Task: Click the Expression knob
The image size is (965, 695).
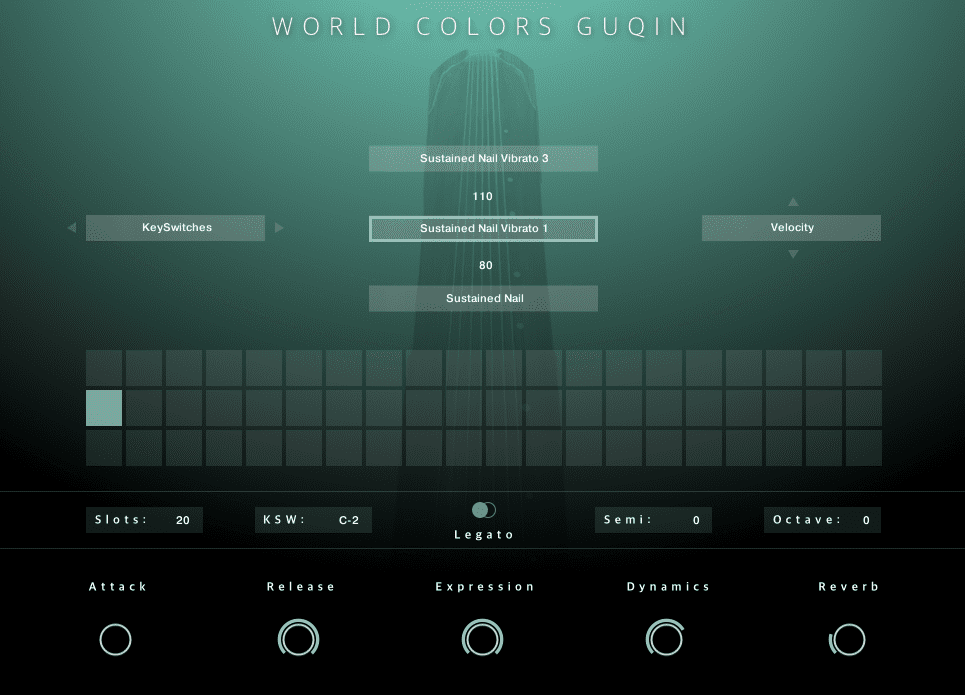Action: [482, 638]
